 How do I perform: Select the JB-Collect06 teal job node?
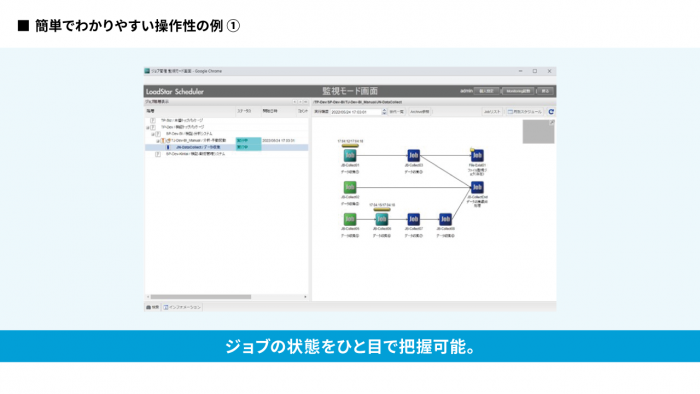tap(382, 219)
